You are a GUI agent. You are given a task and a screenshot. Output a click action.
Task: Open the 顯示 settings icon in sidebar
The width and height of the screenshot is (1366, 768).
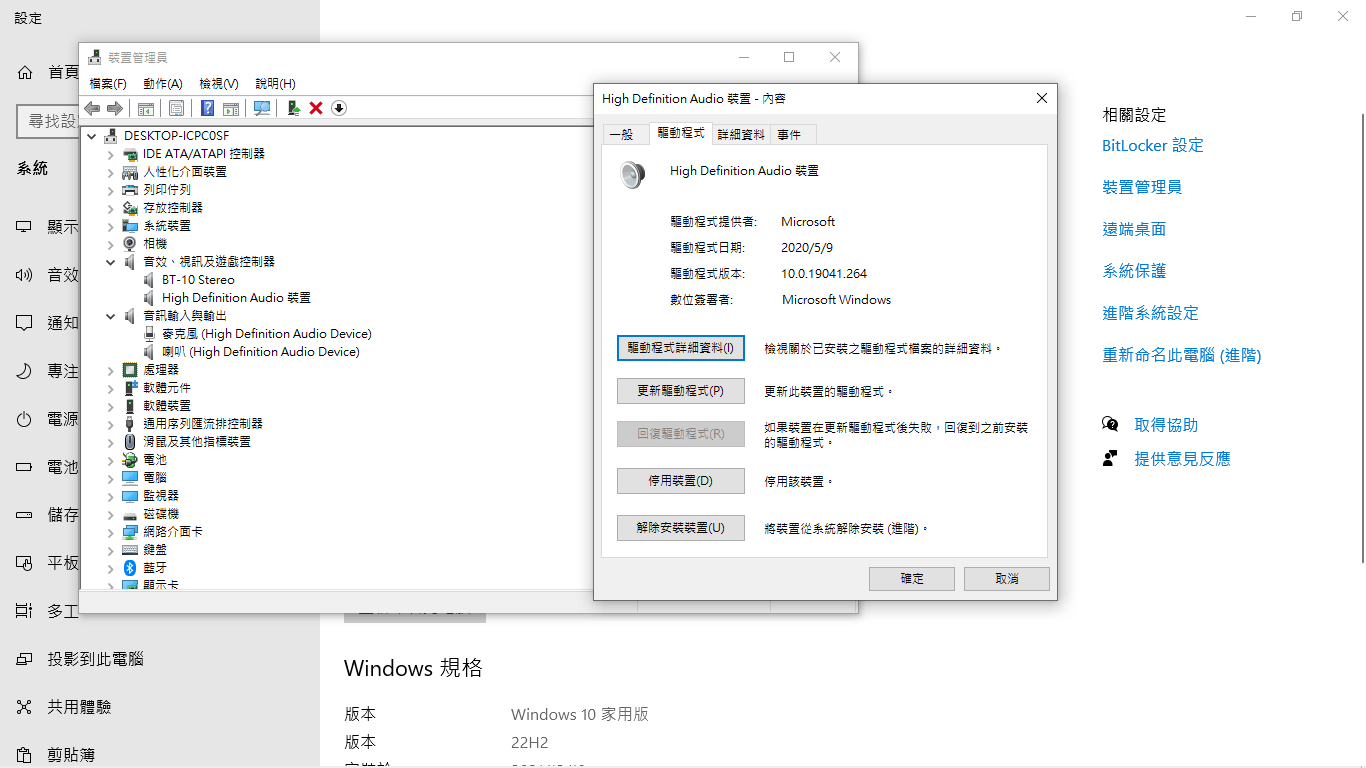22,226
